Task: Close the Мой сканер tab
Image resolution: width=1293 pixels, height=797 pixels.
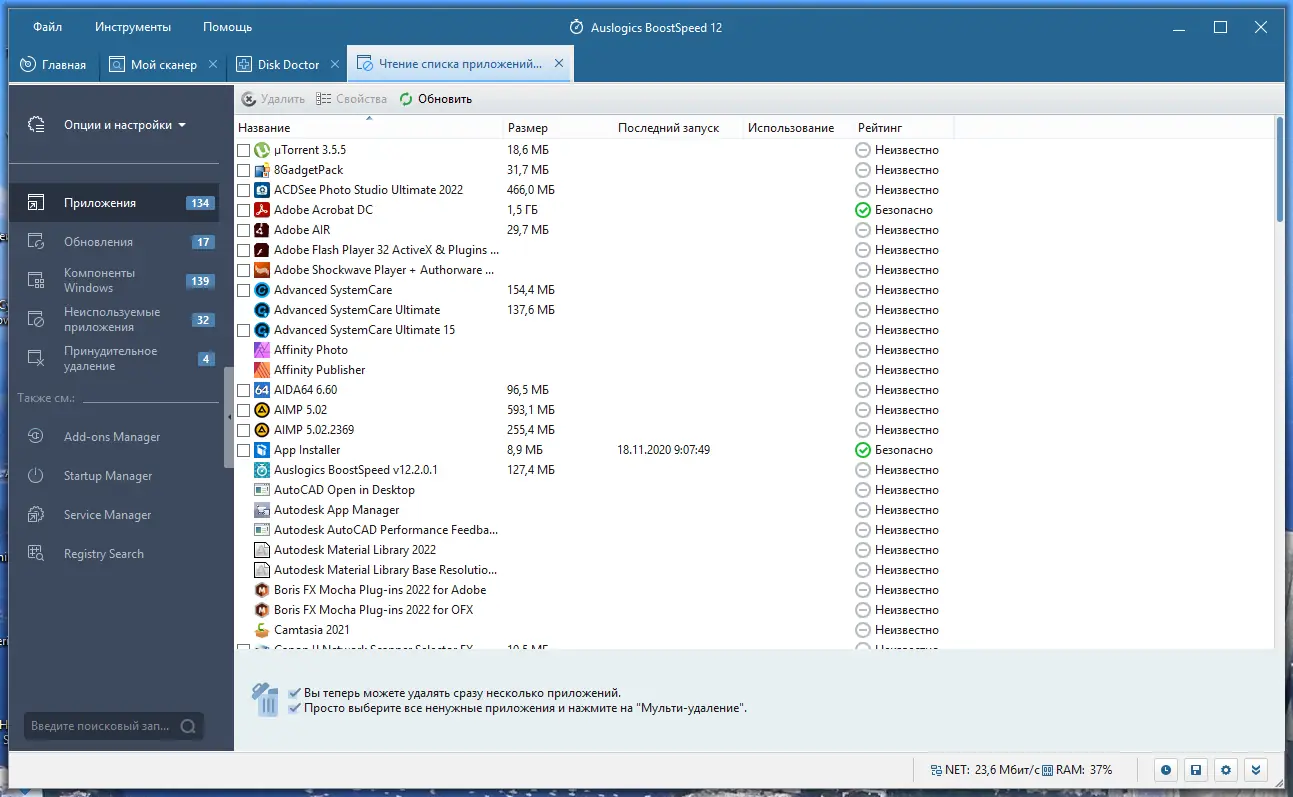Action: [x=213, y=65]
